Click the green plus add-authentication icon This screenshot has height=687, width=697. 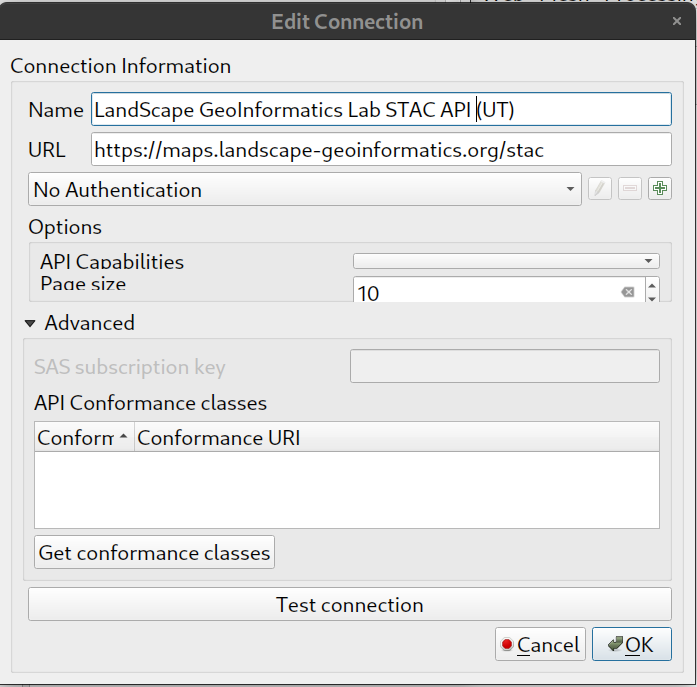click(x=660, y=188)
